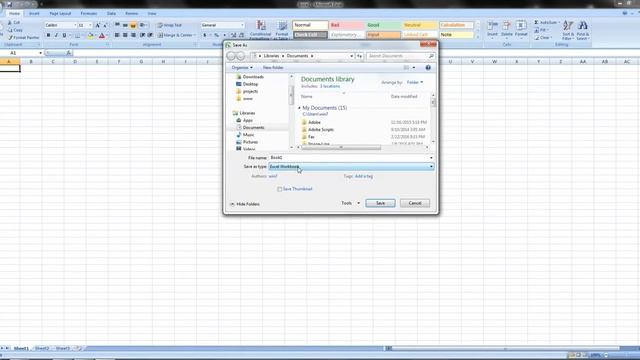This screenshot has width=640, height=360.
Task: Click the Delete cells icon
Action: (507, 26)
